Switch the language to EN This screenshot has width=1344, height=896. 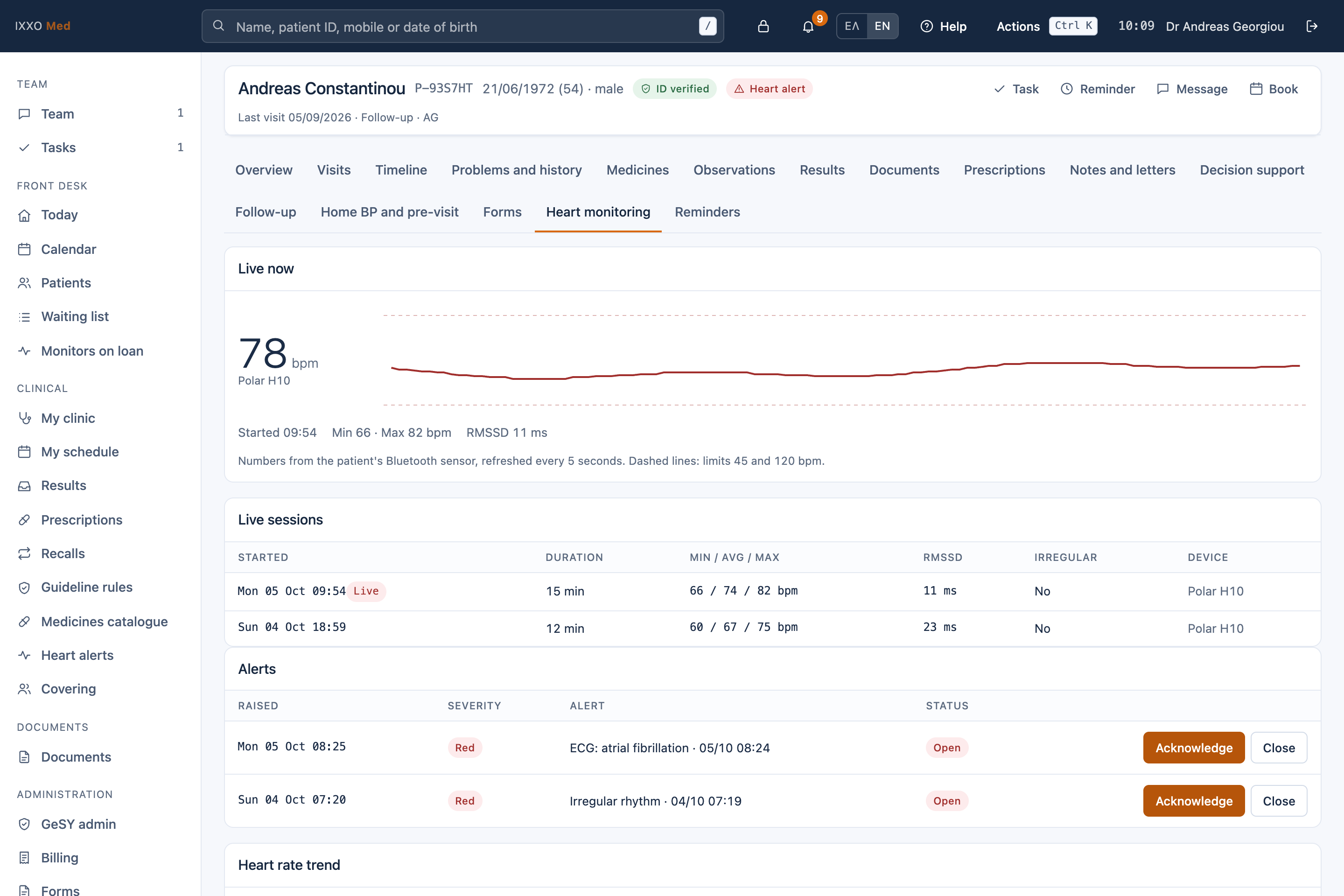pos(882,26)
